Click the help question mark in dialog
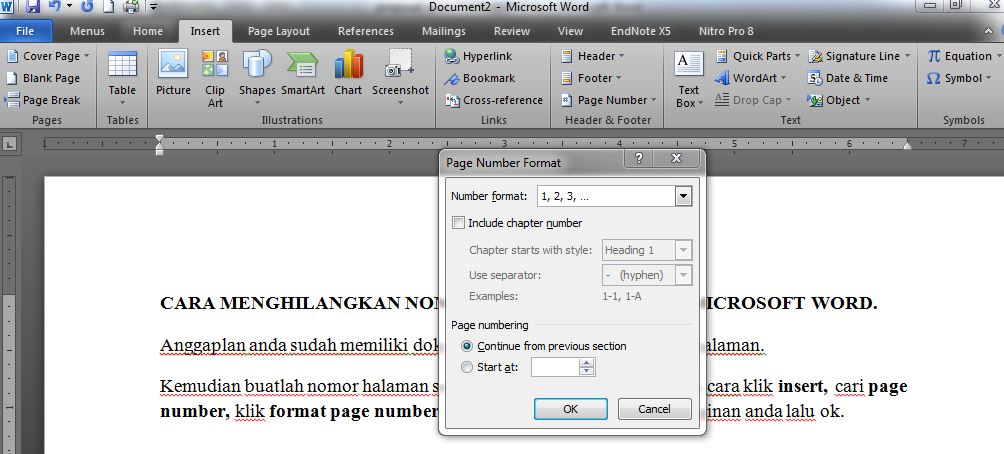1004x454 pixels. 639,159
